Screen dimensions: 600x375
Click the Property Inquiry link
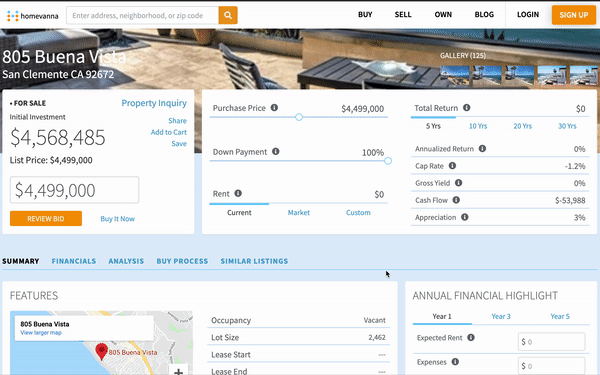click(x=154, y=103)
